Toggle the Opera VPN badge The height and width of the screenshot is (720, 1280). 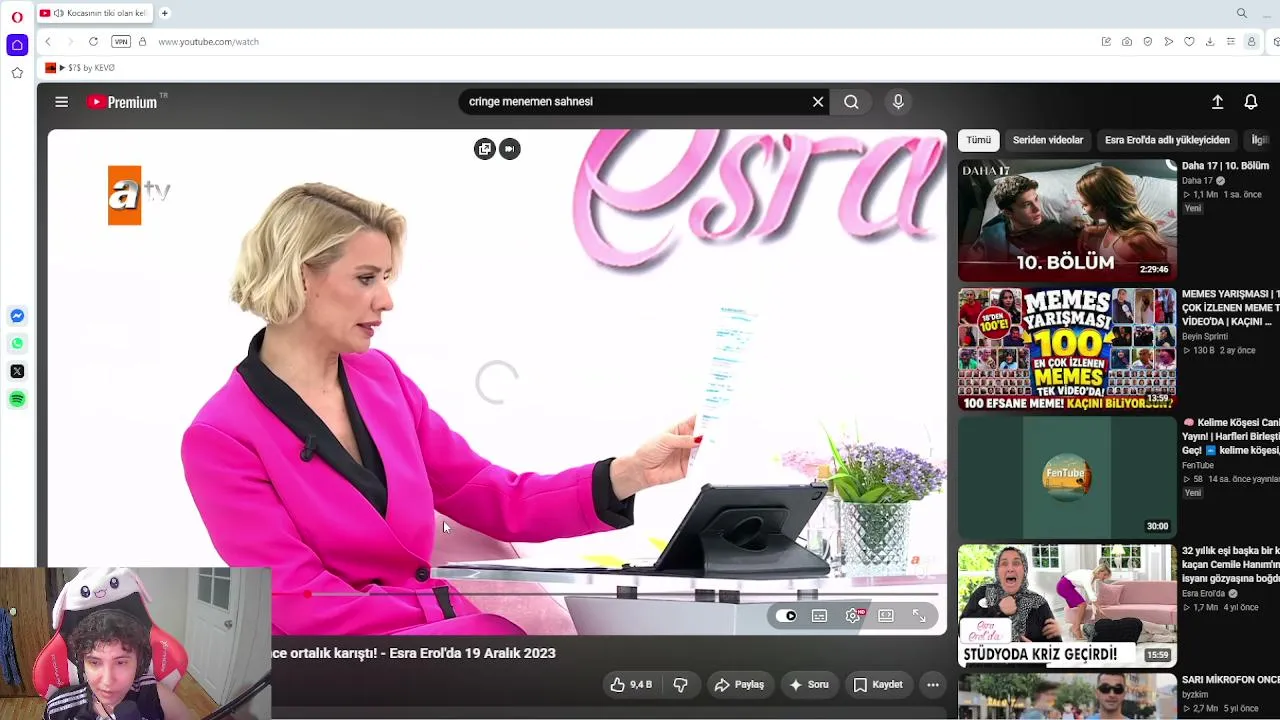(x=121, y=42)
